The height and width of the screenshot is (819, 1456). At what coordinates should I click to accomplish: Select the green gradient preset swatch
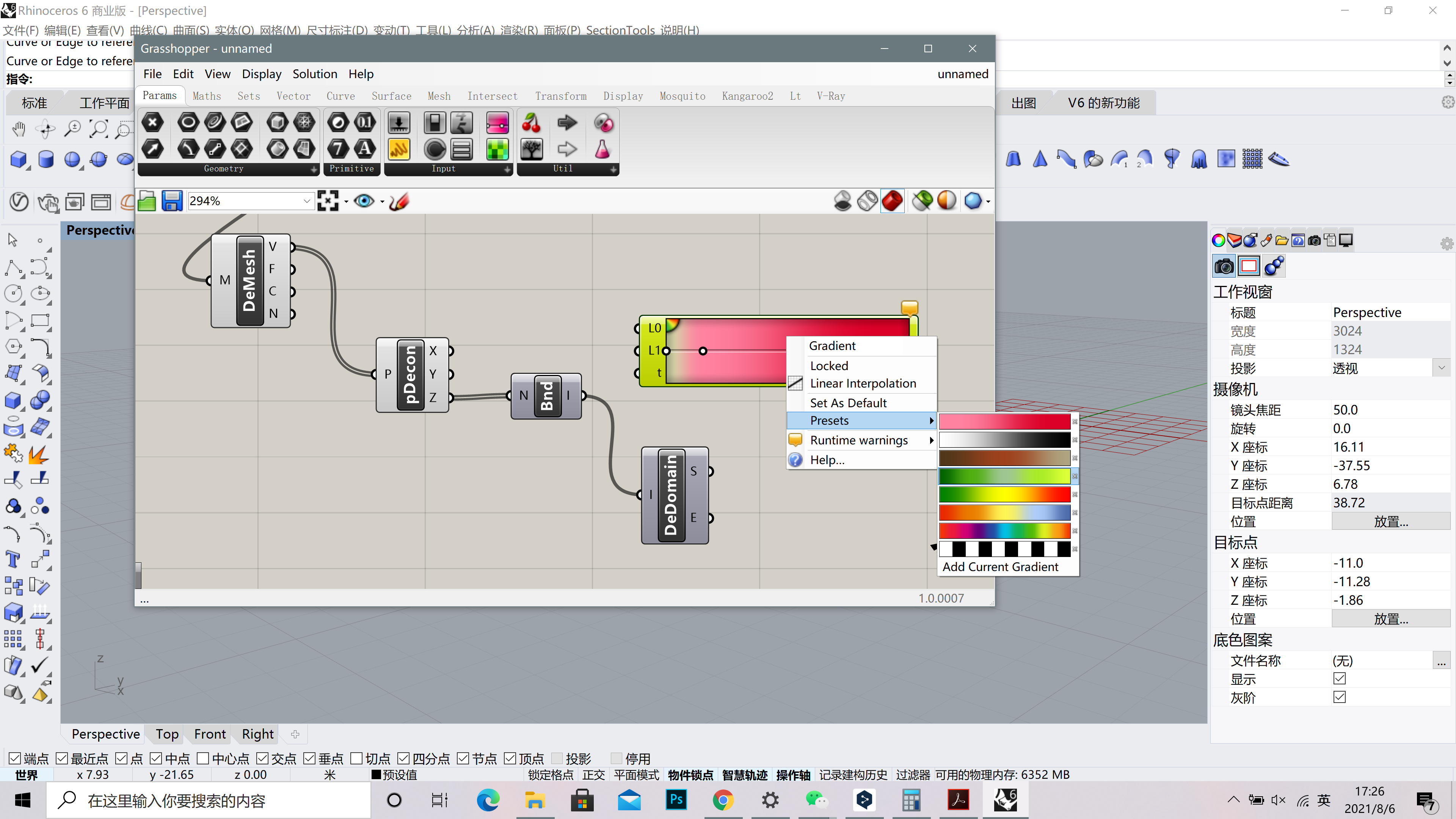tap(1004, 476)
